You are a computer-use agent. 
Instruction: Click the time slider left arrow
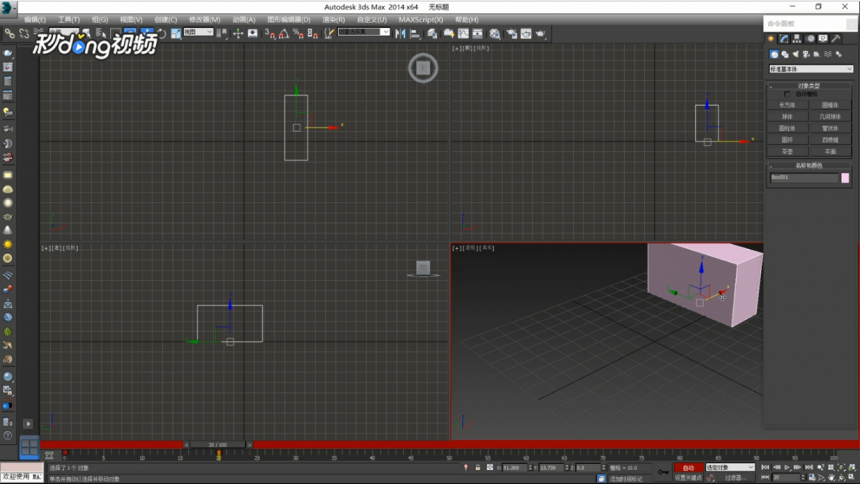click(186, 444)
